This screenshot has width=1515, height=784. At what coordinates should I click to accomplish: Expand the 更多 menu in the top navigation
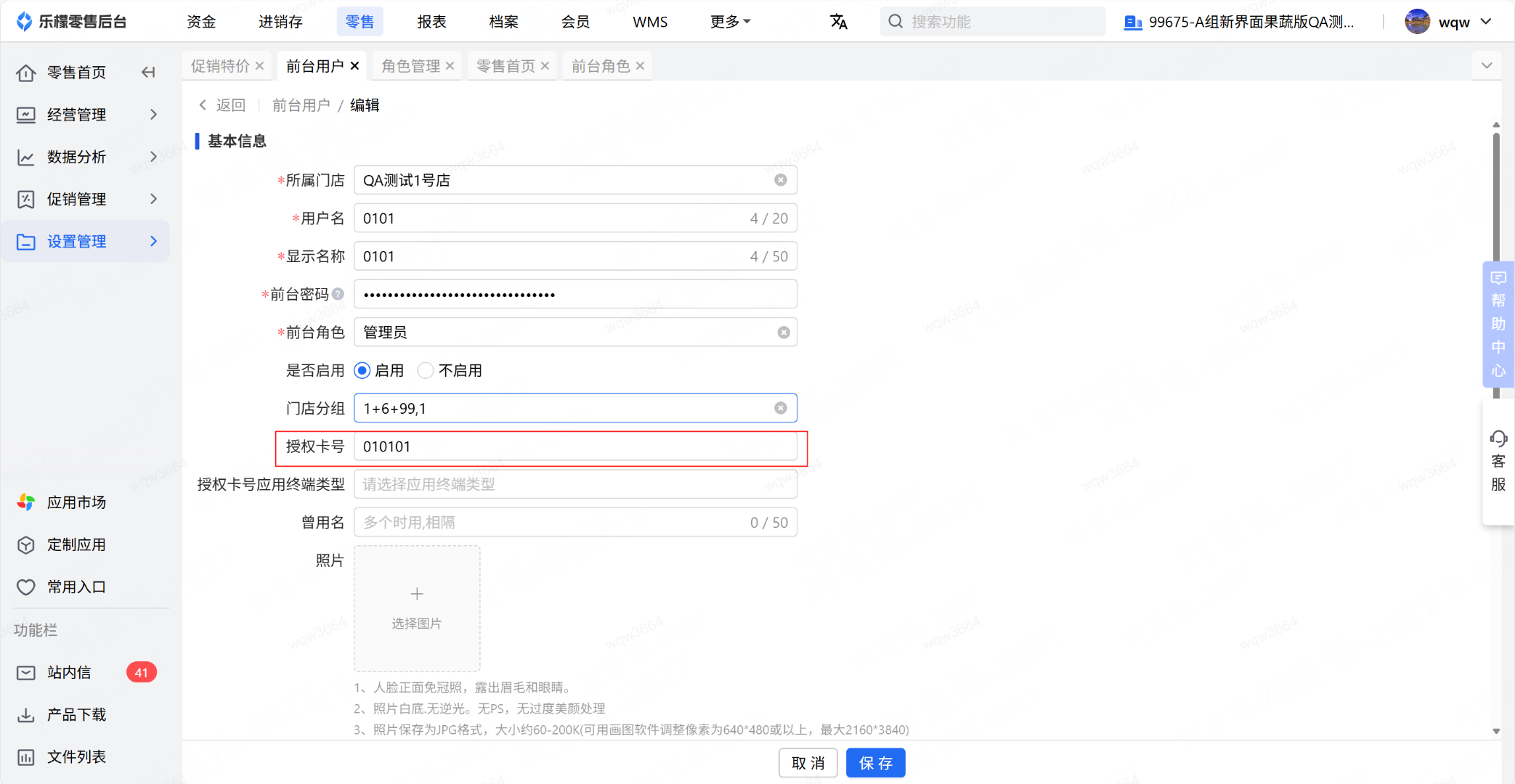click(x=730, y=22)
